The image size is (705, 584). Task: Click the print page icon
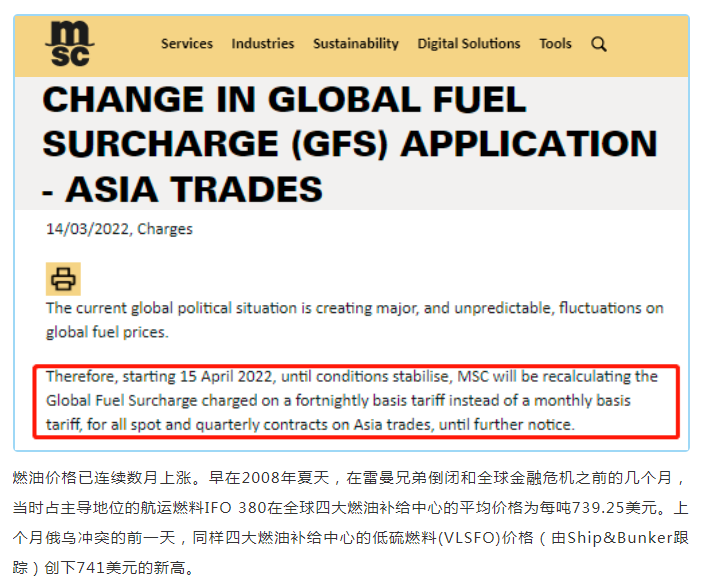click(x=63, y=279)
